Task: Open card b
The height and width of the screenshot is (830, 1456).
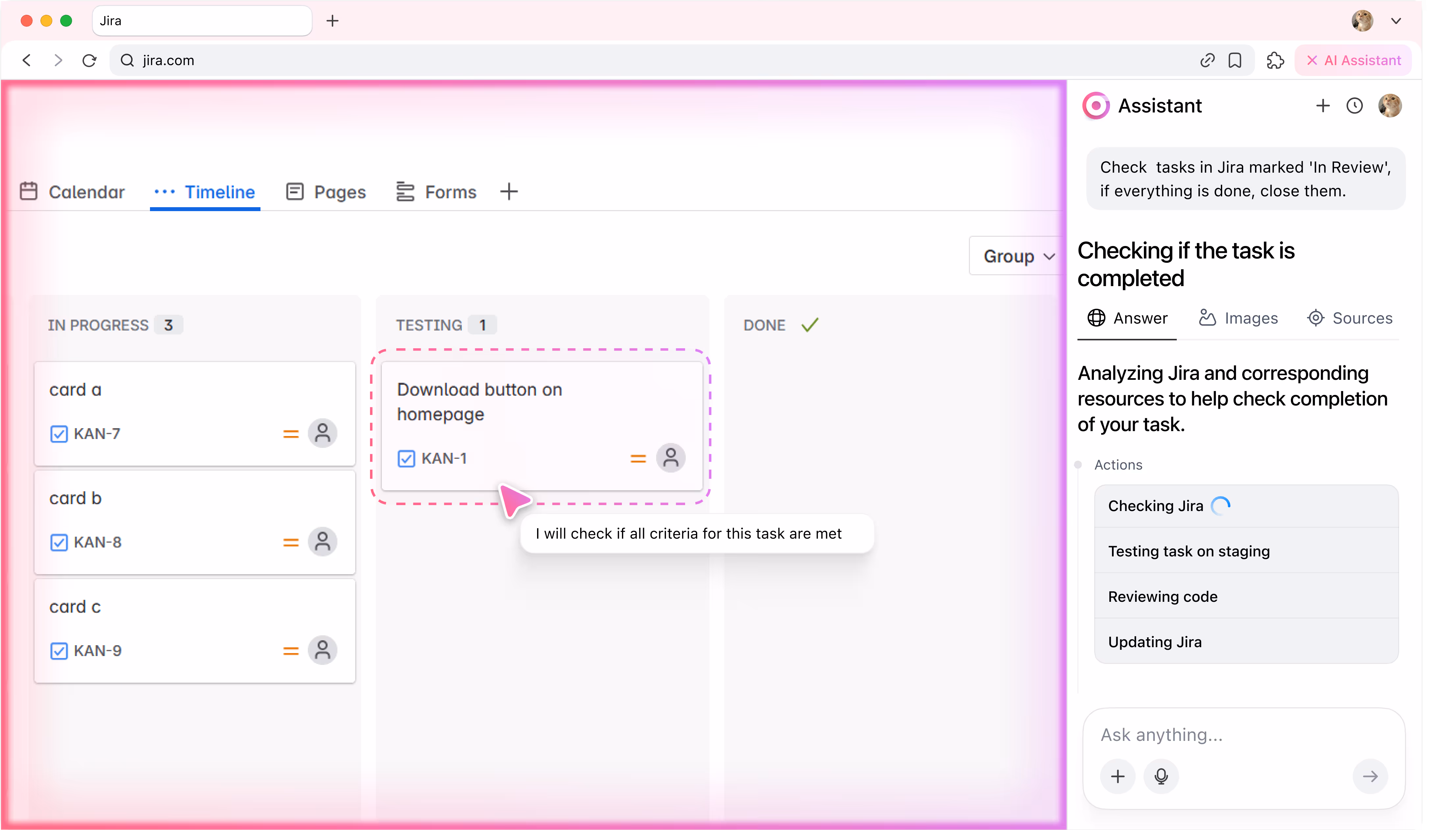Action: (x=194, y=522)
